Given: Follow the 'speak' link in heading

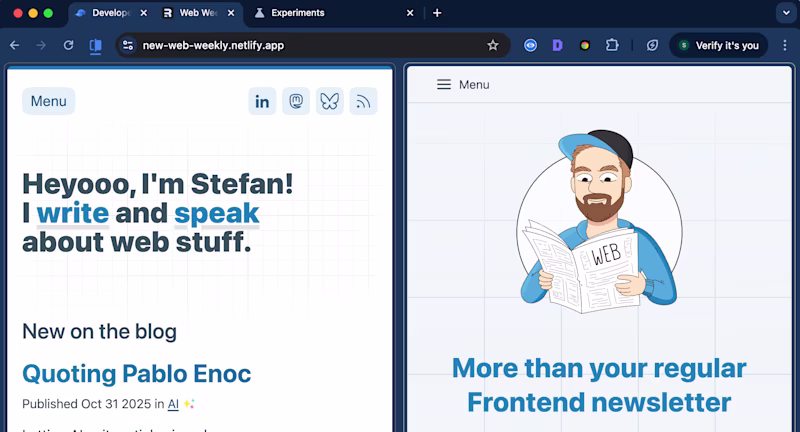Looking at the screenshot, I should pyautogui.click(x=217, y=214).
